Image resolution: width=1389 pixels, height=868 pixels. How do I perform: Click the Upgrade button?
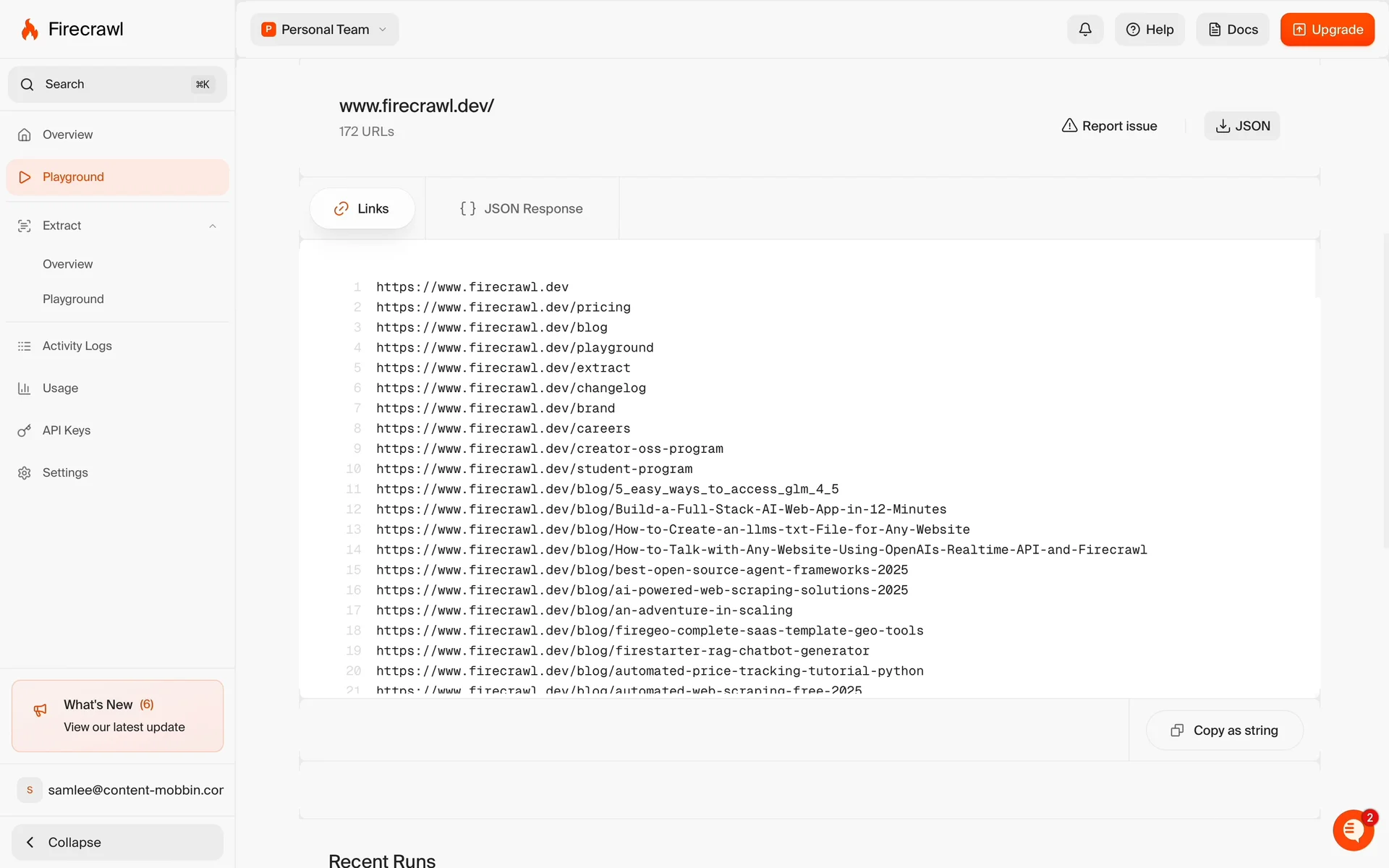[1327, 30]
